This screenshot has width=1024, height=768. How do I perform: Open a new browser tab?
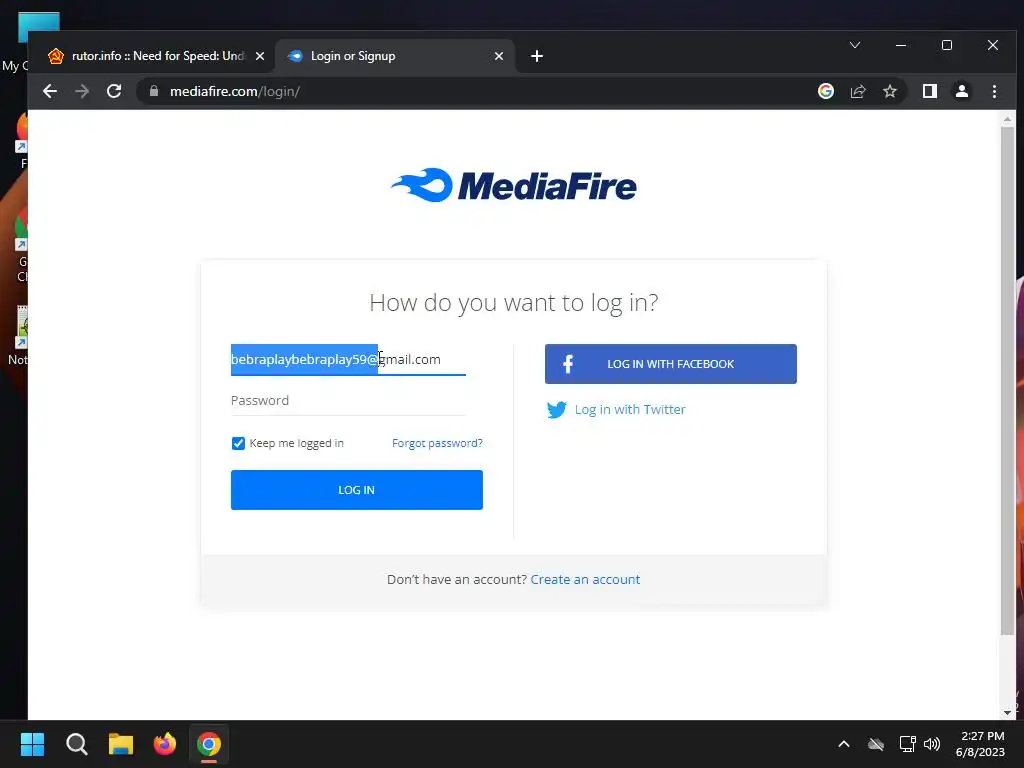537,56
